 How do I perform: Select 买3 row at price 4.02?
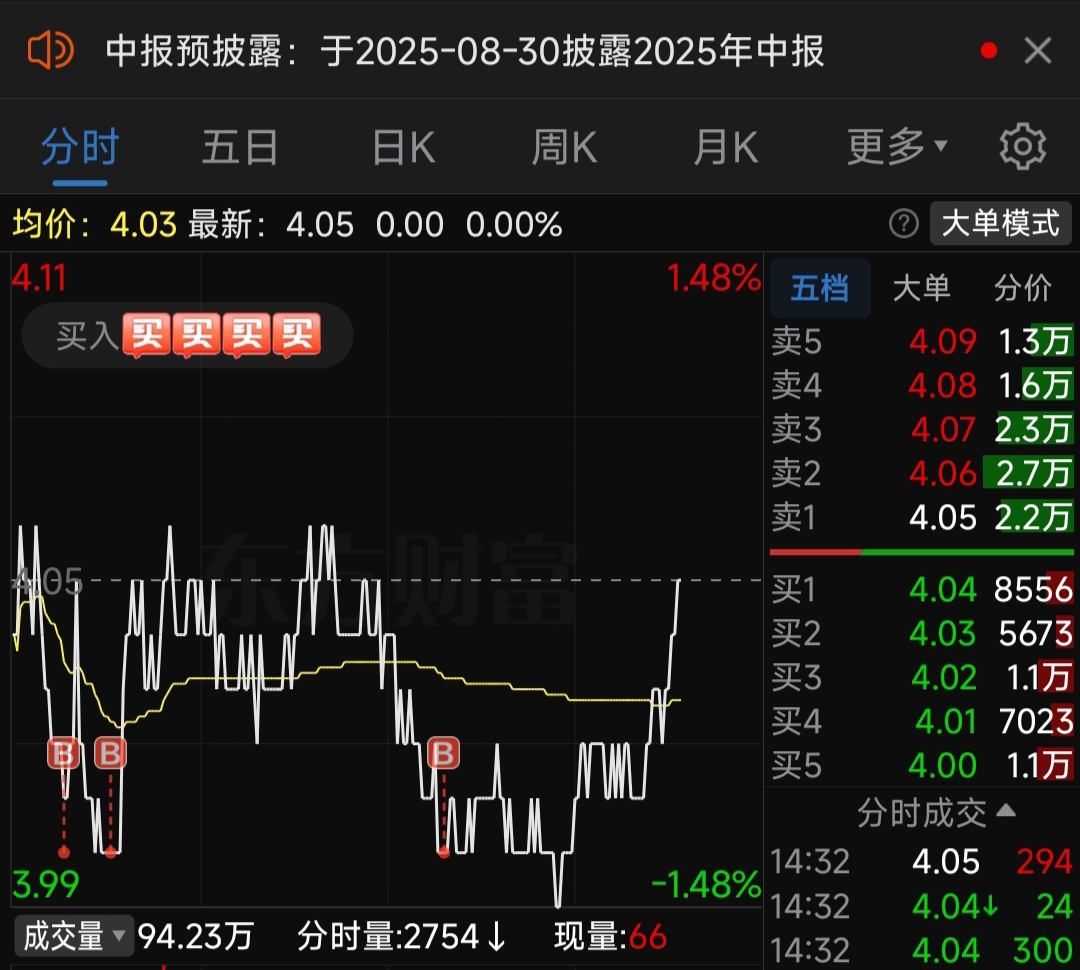922,678
